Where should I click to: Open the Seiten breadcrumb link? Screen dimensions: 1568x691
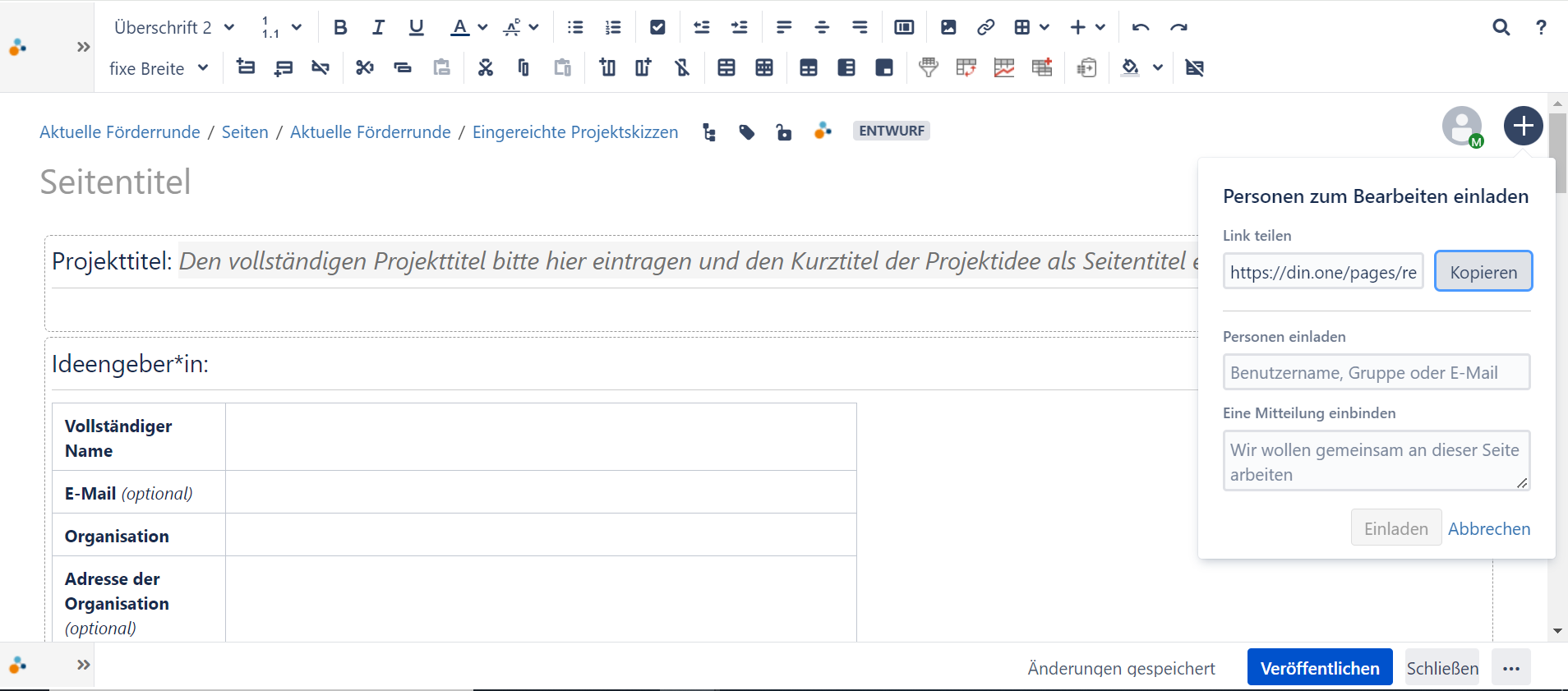[x=245, y=132]
